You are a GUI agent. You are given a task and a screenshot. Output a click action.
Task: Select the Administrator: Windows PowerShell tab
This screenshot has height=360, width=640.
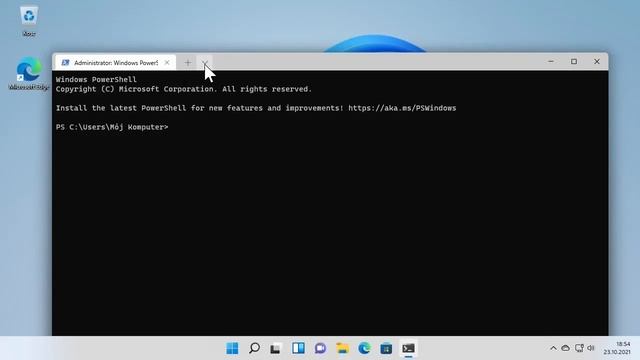click(x=115, y=62)
